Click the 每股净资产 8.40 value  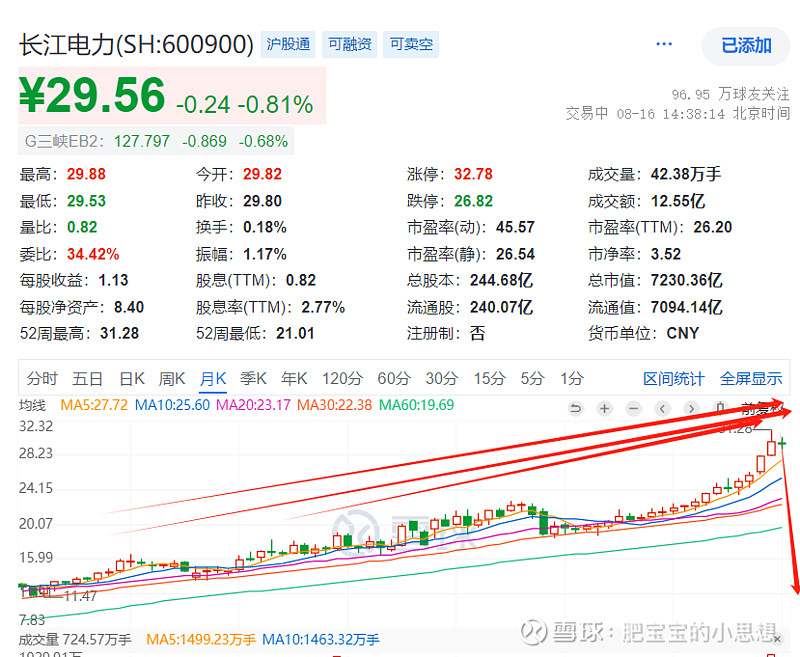click(129, 308)
